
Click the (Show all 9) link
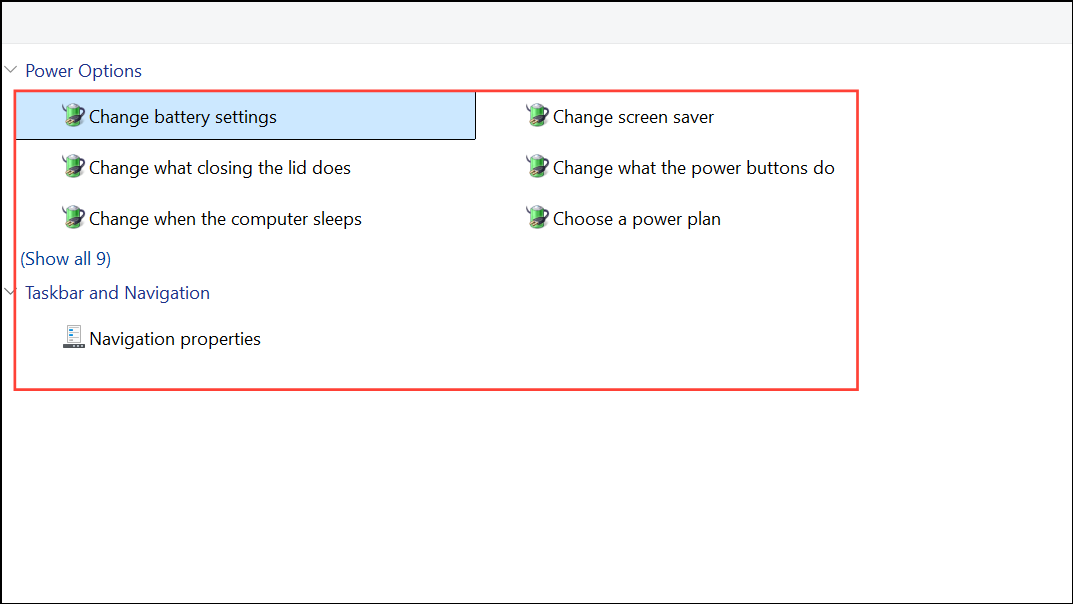(65, 259)
